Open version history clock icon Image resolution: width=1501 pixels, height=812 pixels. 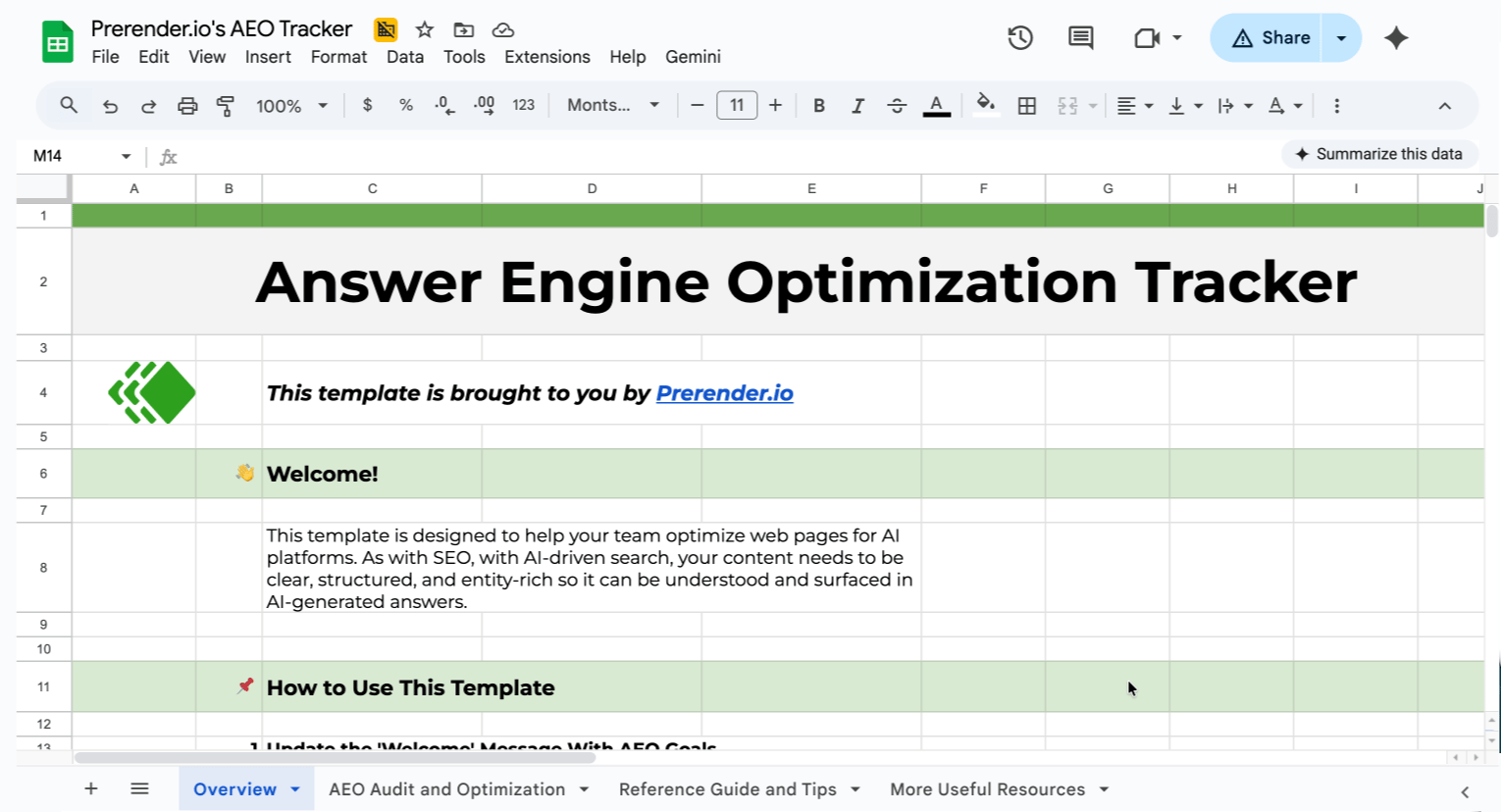1020,38
